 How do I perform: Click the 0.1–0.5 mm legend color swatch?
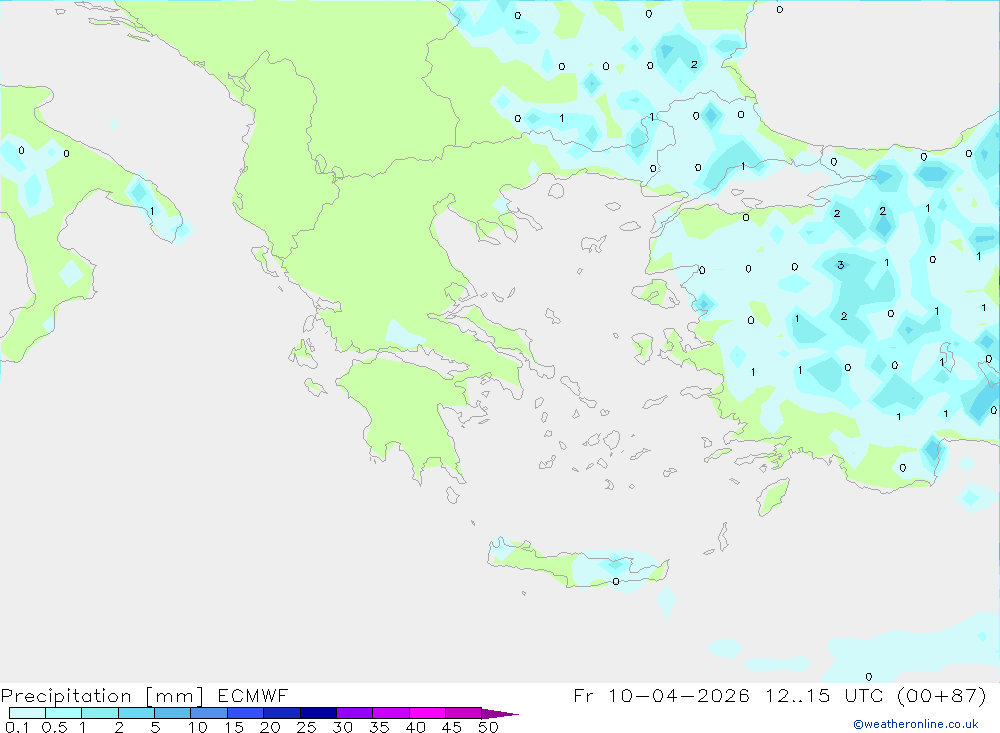(27, 713)
